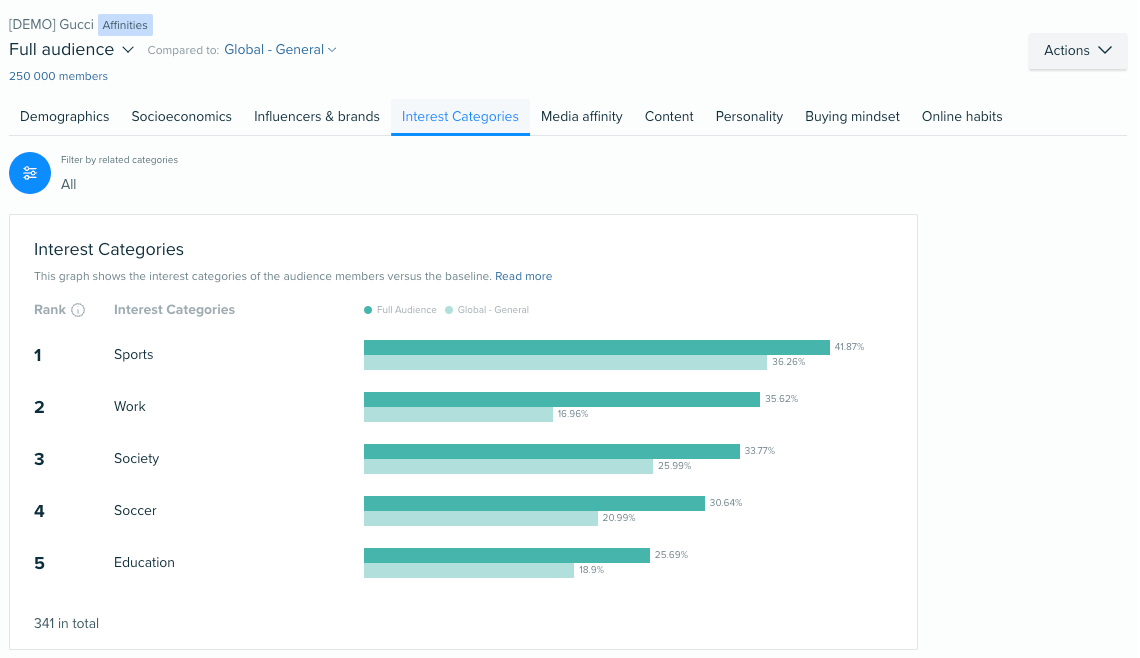This screenshot has width=1140, height=658.
Task: Open the Content tab
Action: [x=669, y=116]
